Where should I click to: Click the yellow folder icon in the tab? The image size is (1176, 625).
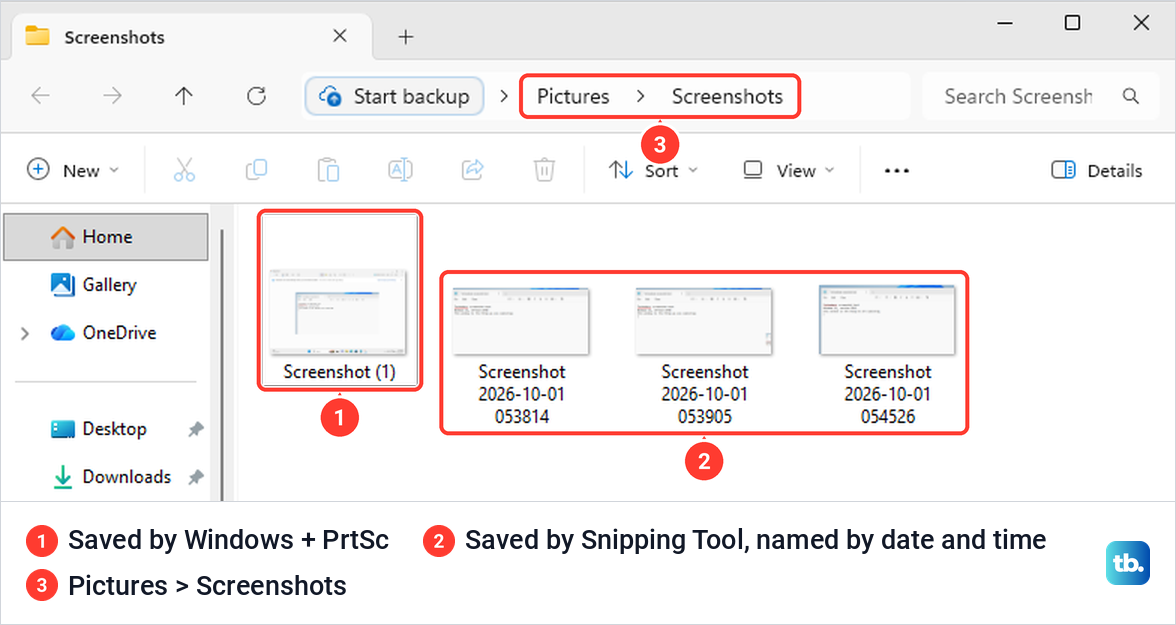tap(37, 36)
